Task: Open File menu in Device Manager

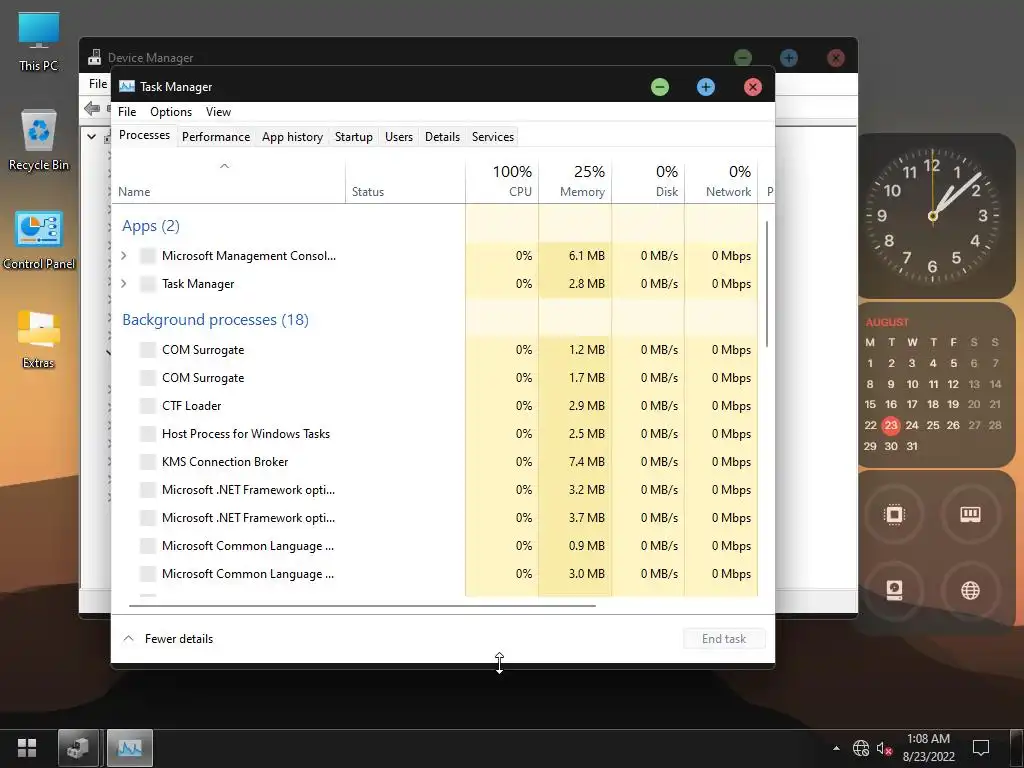Action: click(98, 84)
